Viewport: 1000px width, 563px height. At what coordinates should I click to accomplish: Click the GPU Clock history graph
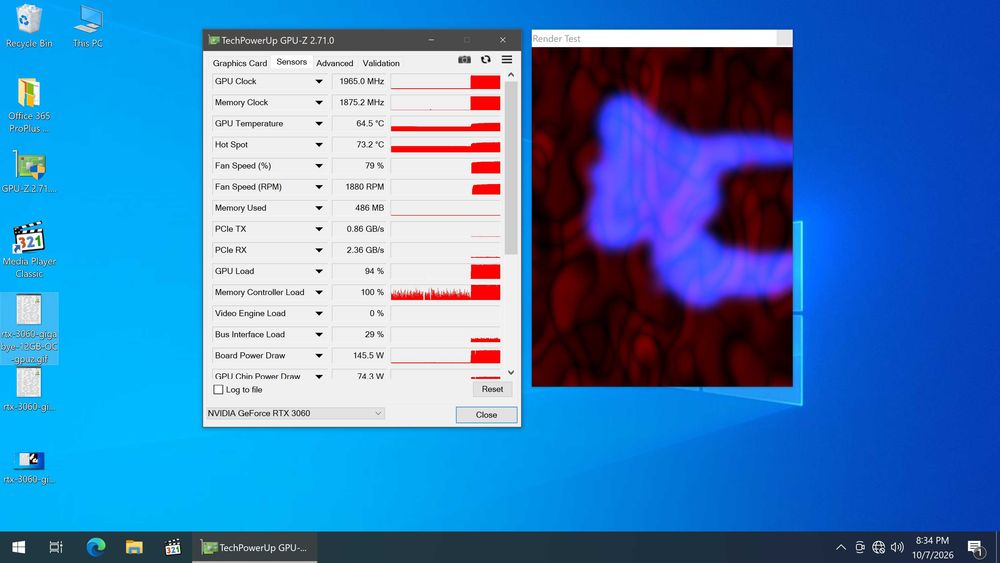pyautogui.click(x=445, y=82)
